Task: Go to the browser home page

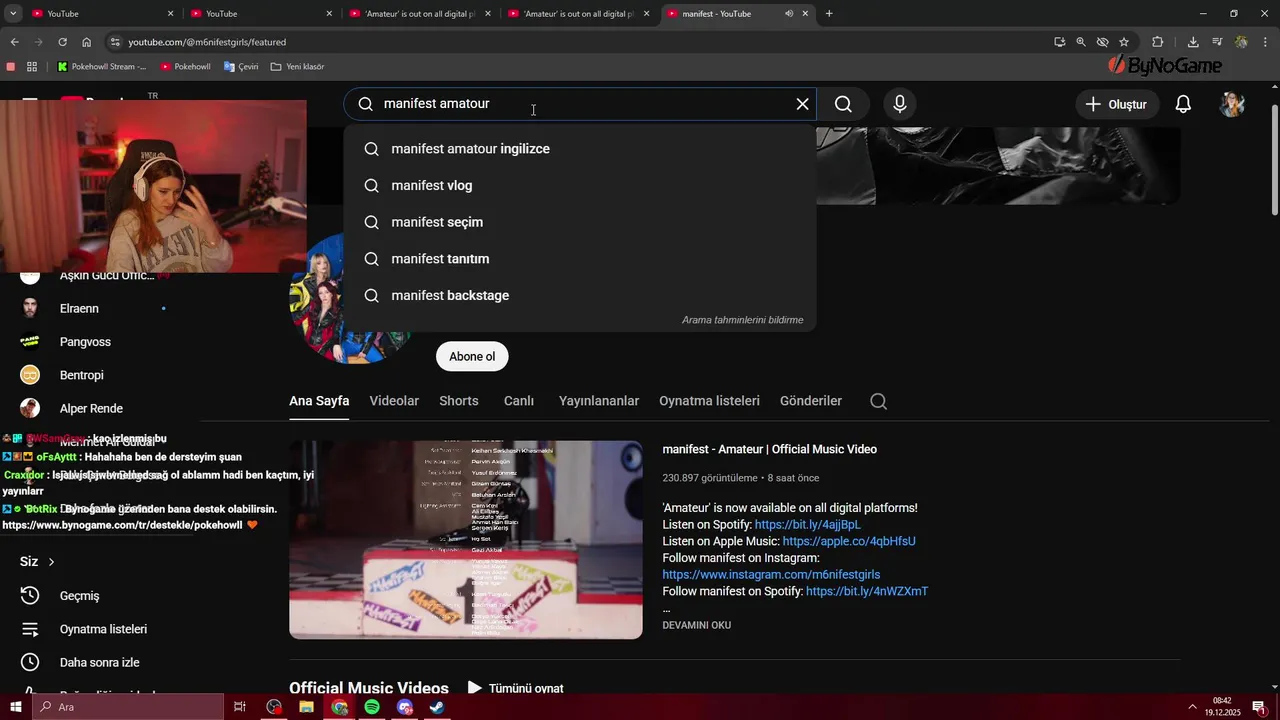Action: [86, 42]
